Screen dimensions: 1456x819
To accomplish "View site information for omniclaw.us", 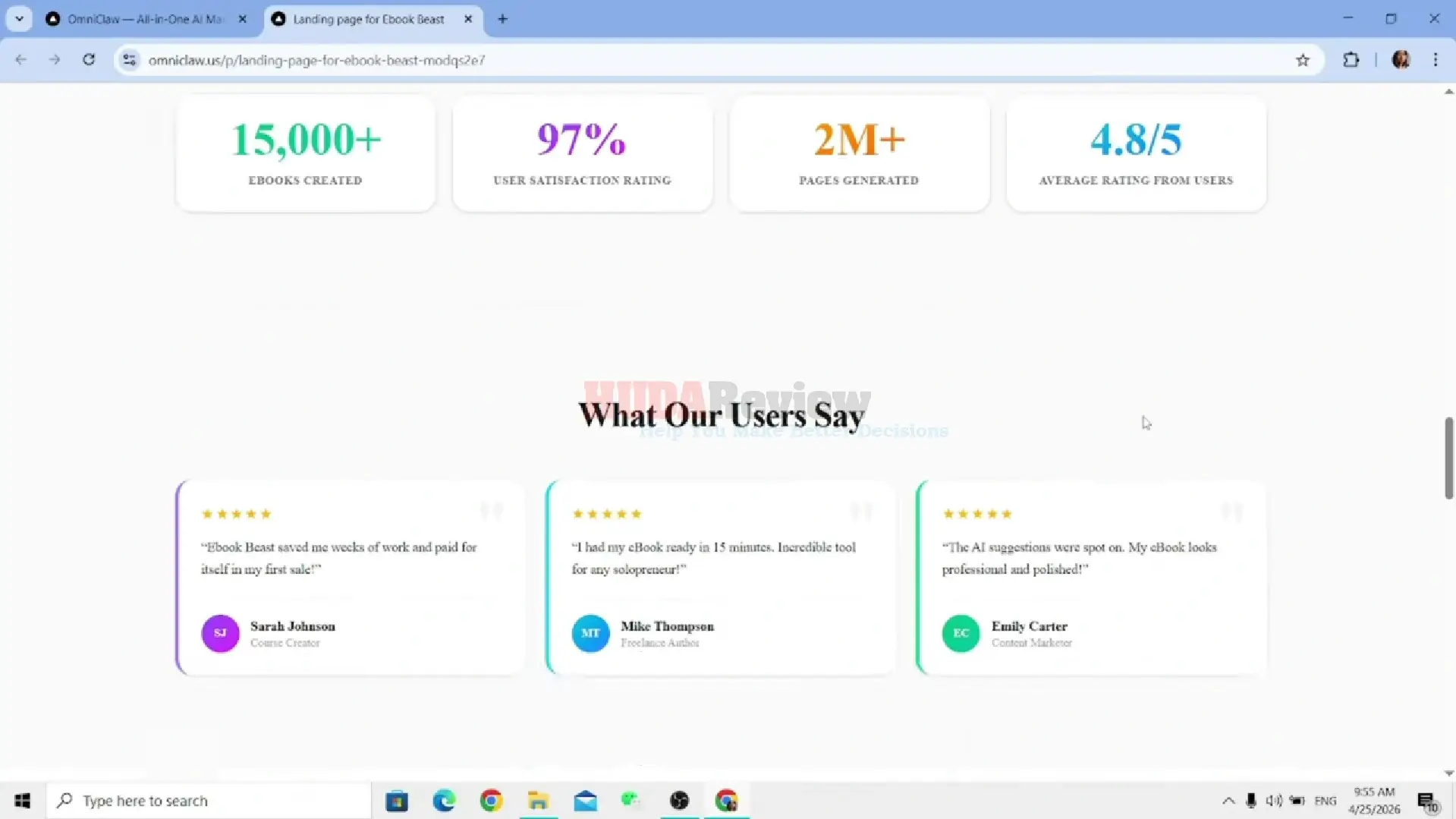I will pyautogui.click(x=130, y=60).
